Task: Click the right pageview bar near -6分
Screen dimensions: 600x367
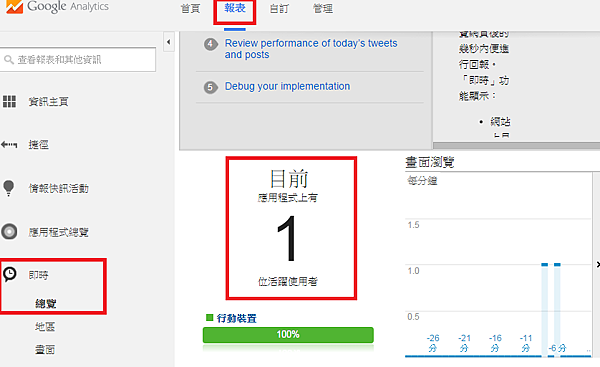Action: (x=557, y=310)
